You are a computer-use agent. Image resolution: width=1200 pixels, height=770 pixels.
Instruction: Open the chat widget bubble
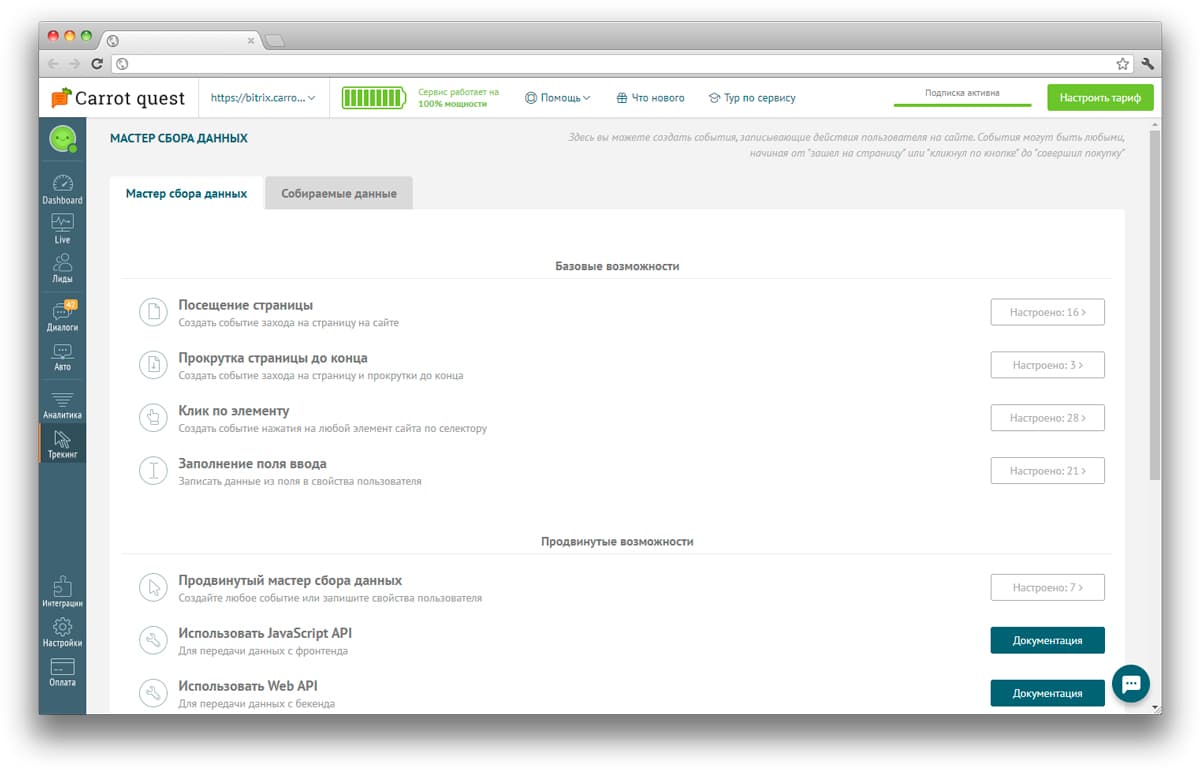[1131, 684]
